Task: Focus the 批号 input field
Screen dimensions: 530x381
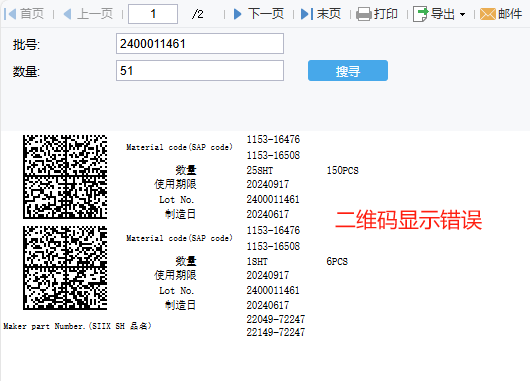Action: click(200, 44)
